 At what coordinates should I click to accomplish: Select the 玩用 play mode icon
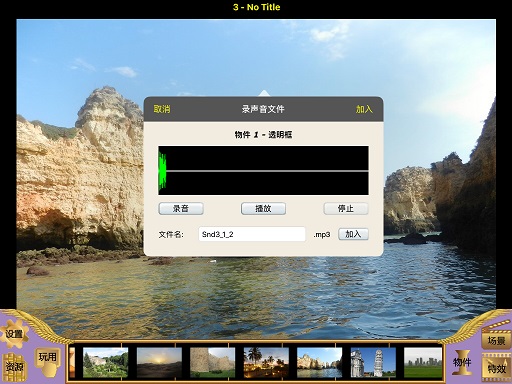[47, 357]
